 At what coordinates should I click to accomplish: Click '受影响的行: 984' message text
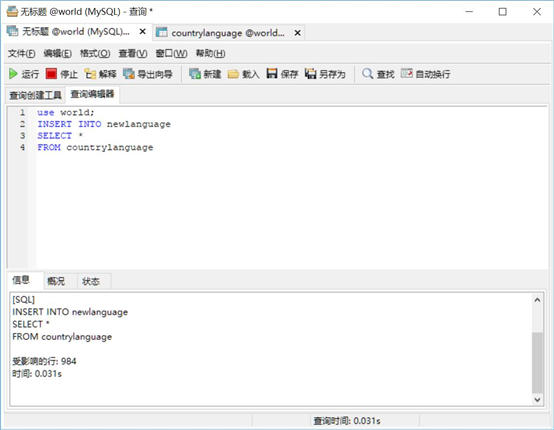click(44, 361)
